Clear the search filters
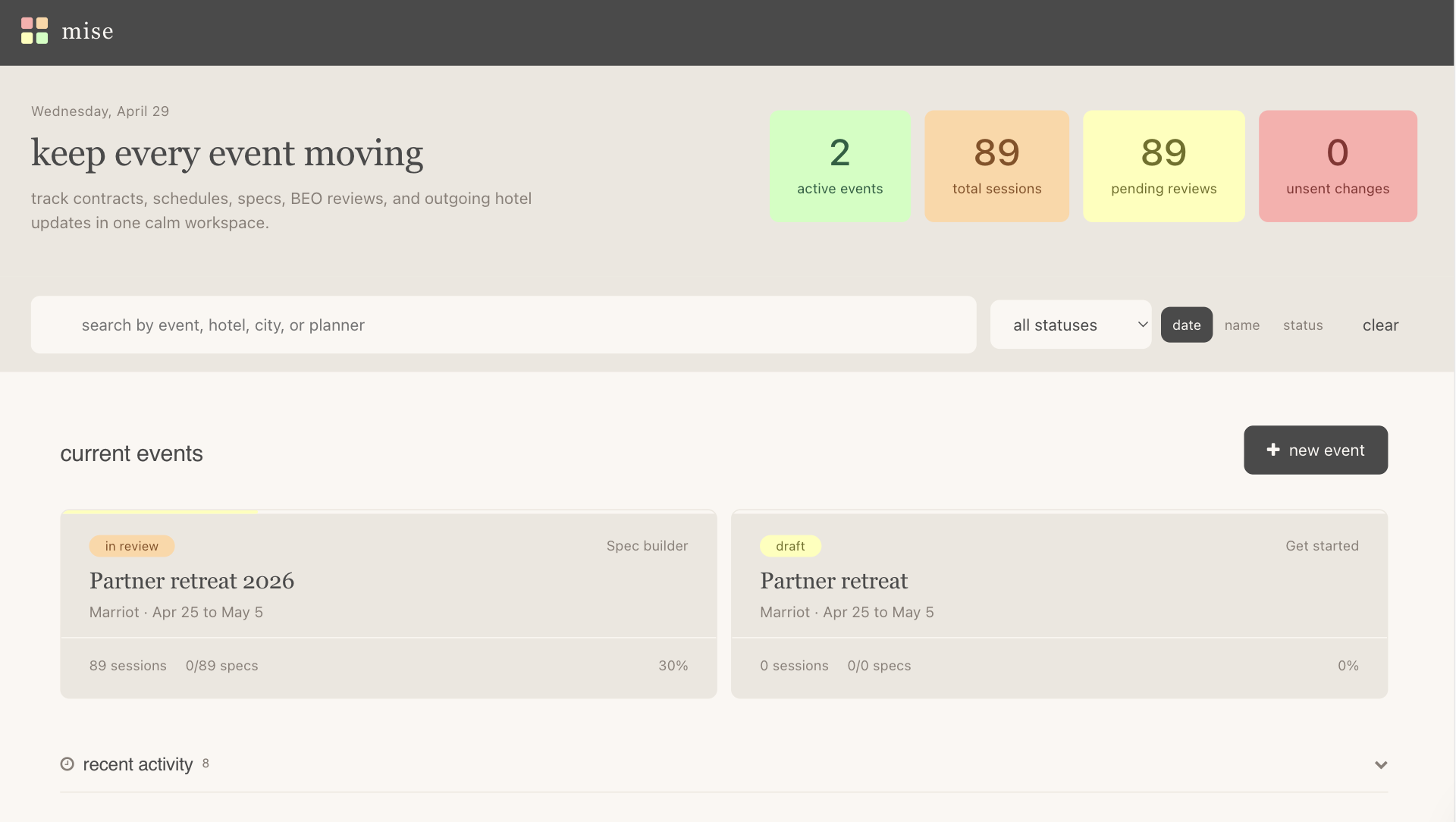Viewport: 1456px width, 822px height. click(x=1380, y=325)
